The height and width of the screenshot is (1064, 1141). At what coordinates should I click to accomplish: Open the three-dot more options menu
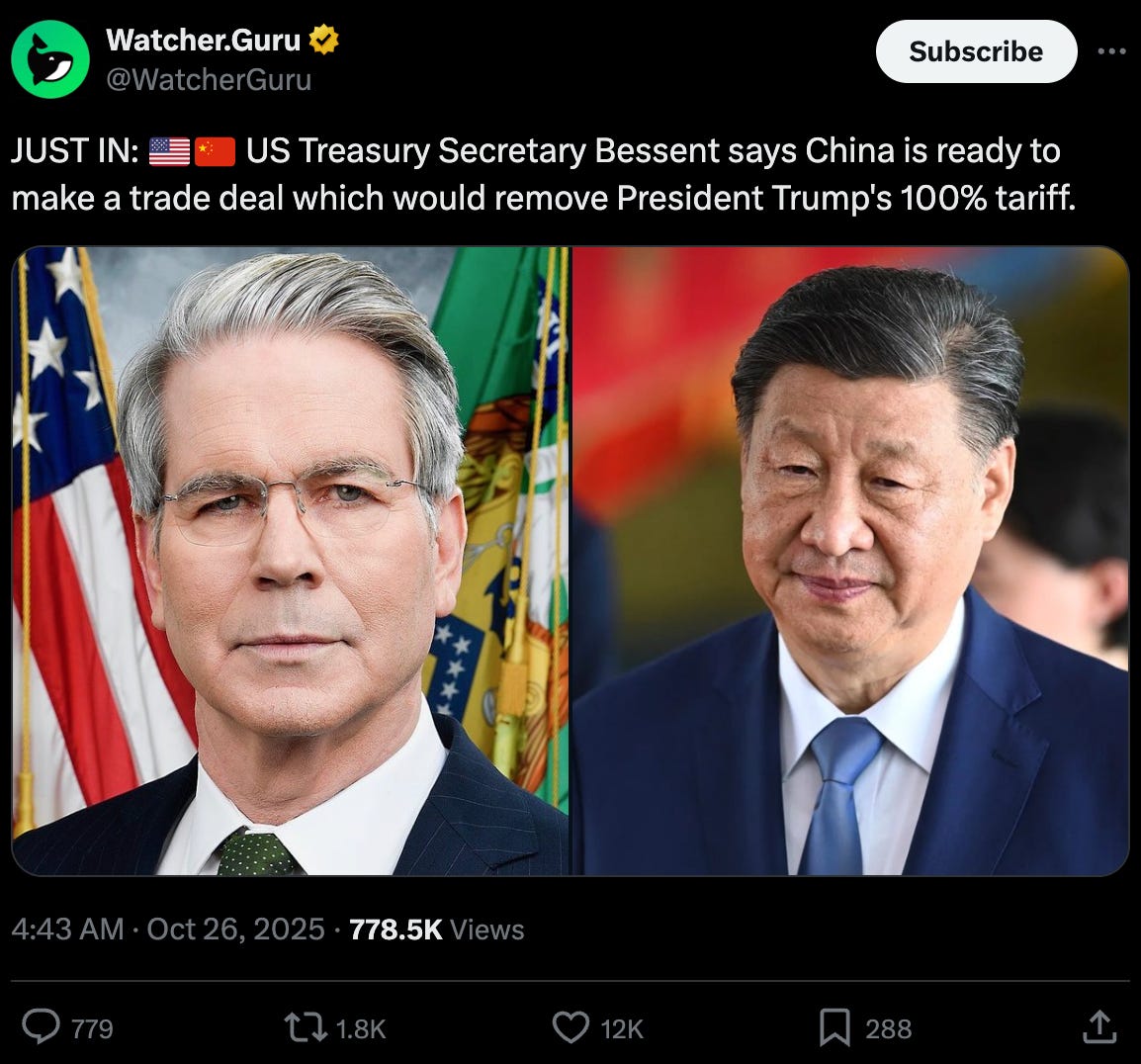(x=1111, y=51)
